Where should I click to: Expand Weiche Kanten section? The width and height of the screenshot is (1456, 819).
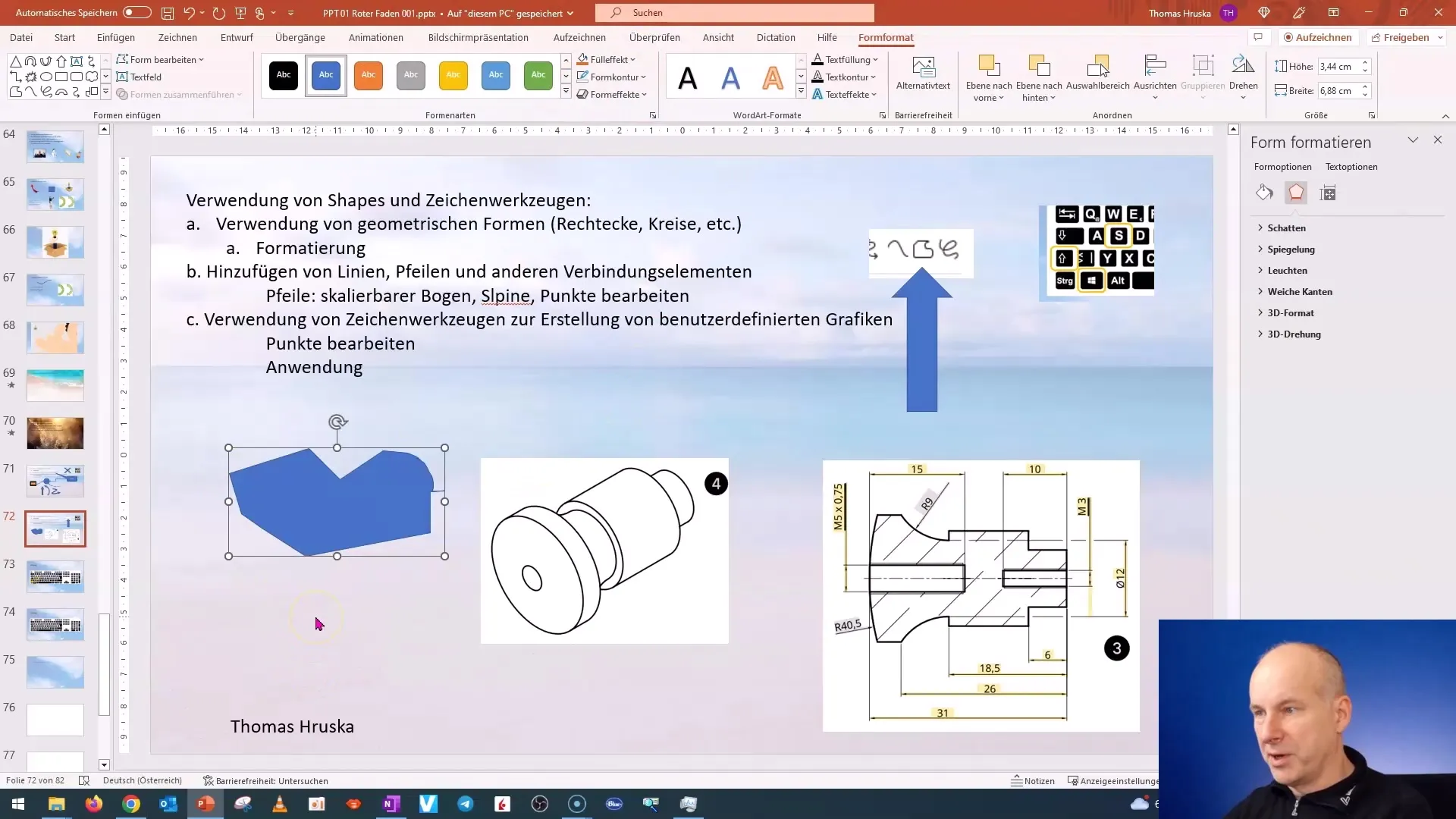point(1294,291)
